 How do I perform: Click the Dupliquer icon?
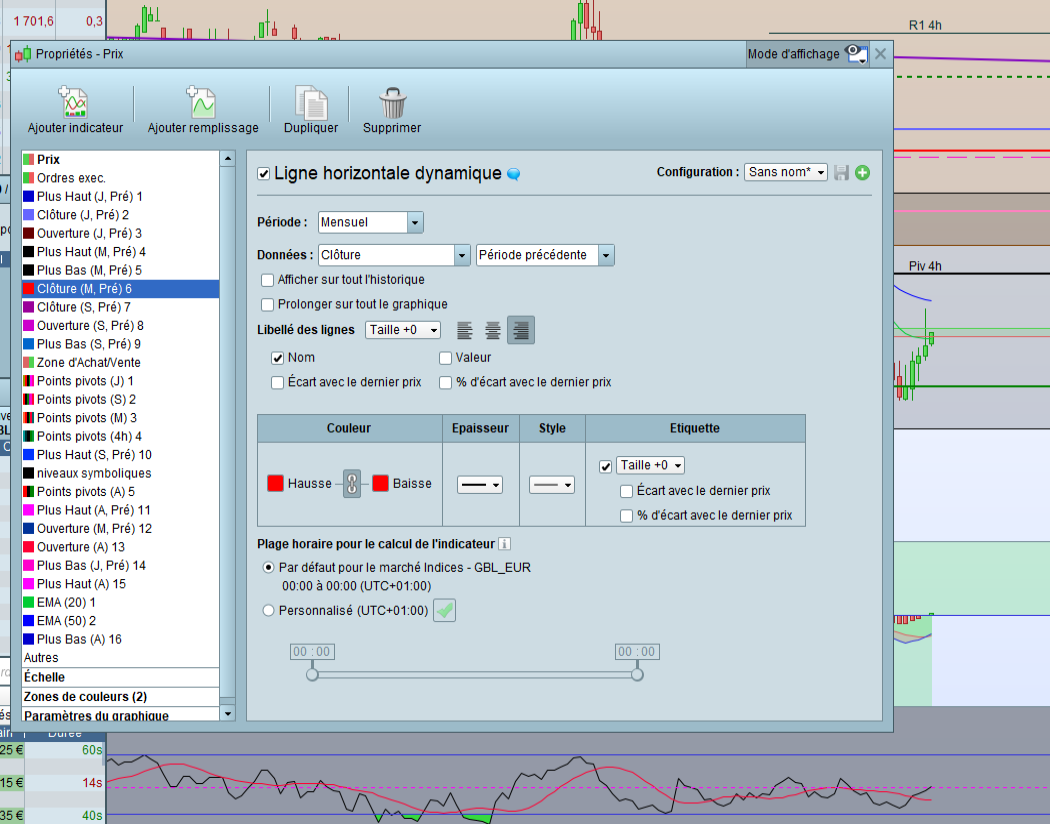tap(310, 103)
